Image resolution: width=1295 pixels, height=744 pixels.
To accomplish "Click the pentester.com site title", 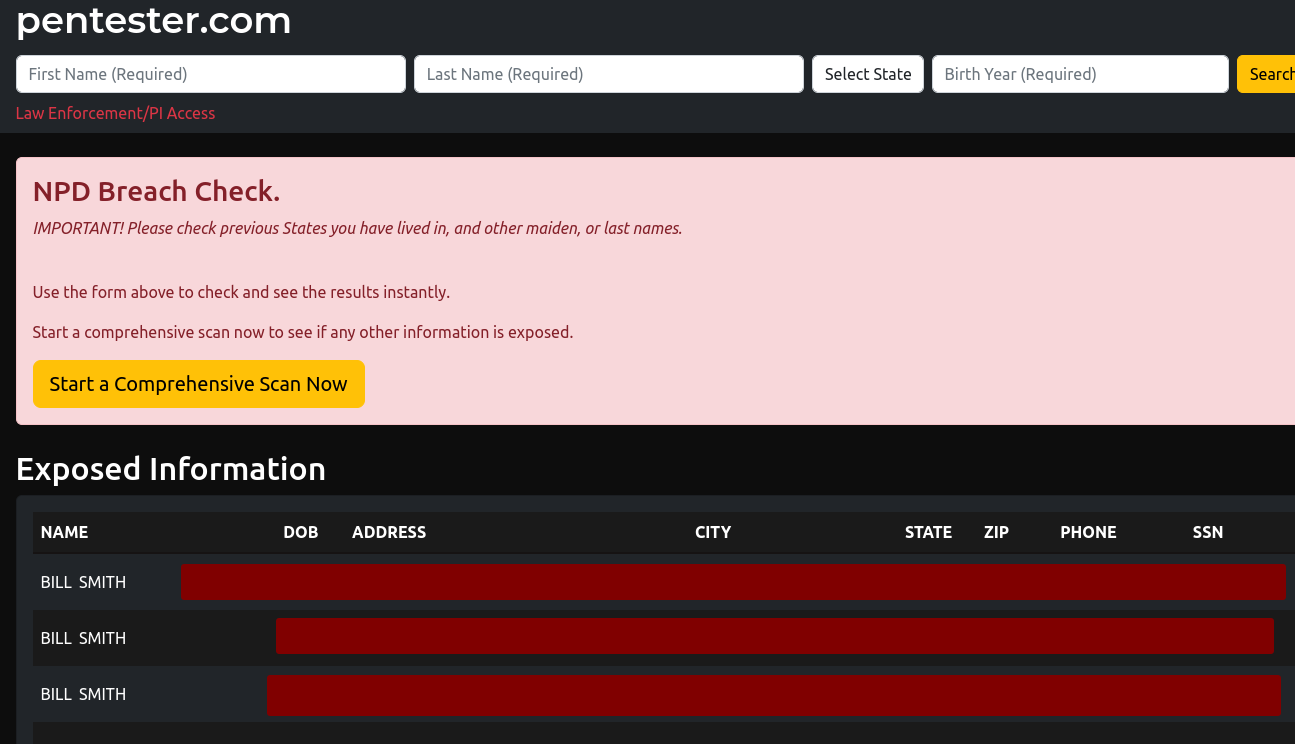I will (154, 20).
